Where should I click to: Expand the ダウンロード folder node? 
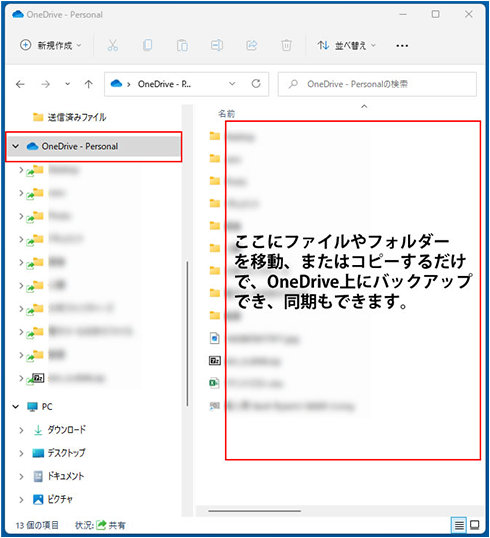(x=21, y=430)
